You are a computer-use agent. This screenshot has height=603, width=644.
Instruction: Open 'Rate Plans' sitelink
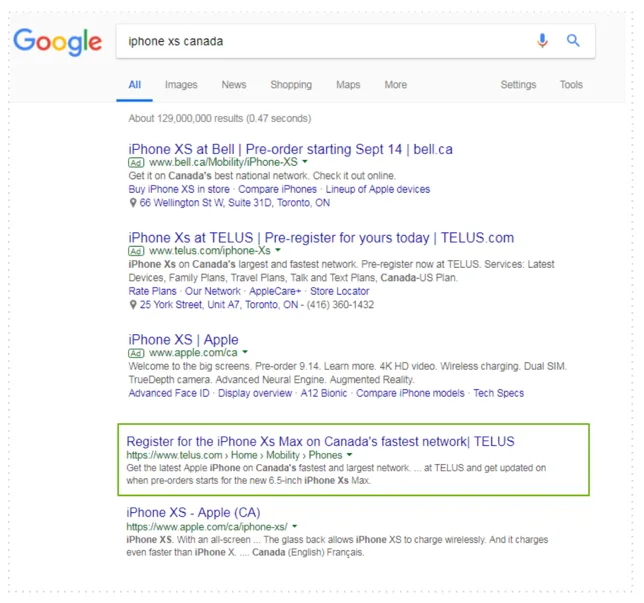[x=152, y=291]
